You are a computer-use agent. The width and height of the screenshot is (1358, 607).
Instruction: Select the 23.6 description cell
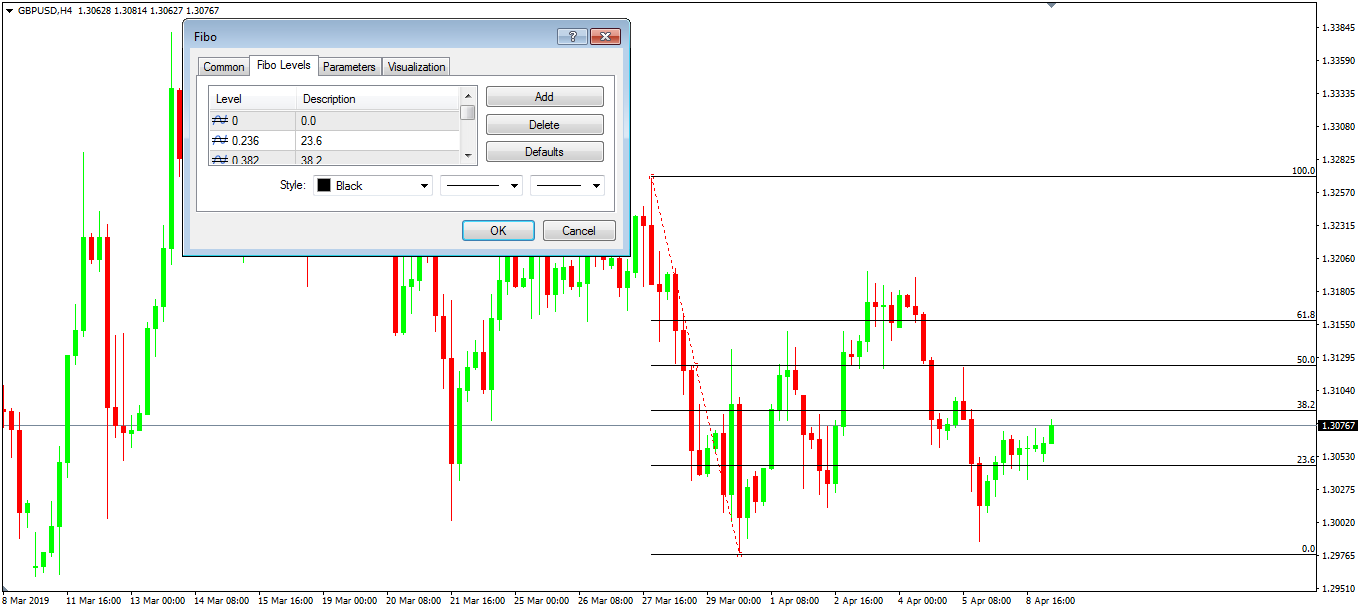pyautogui.click(x=376, y=140)
